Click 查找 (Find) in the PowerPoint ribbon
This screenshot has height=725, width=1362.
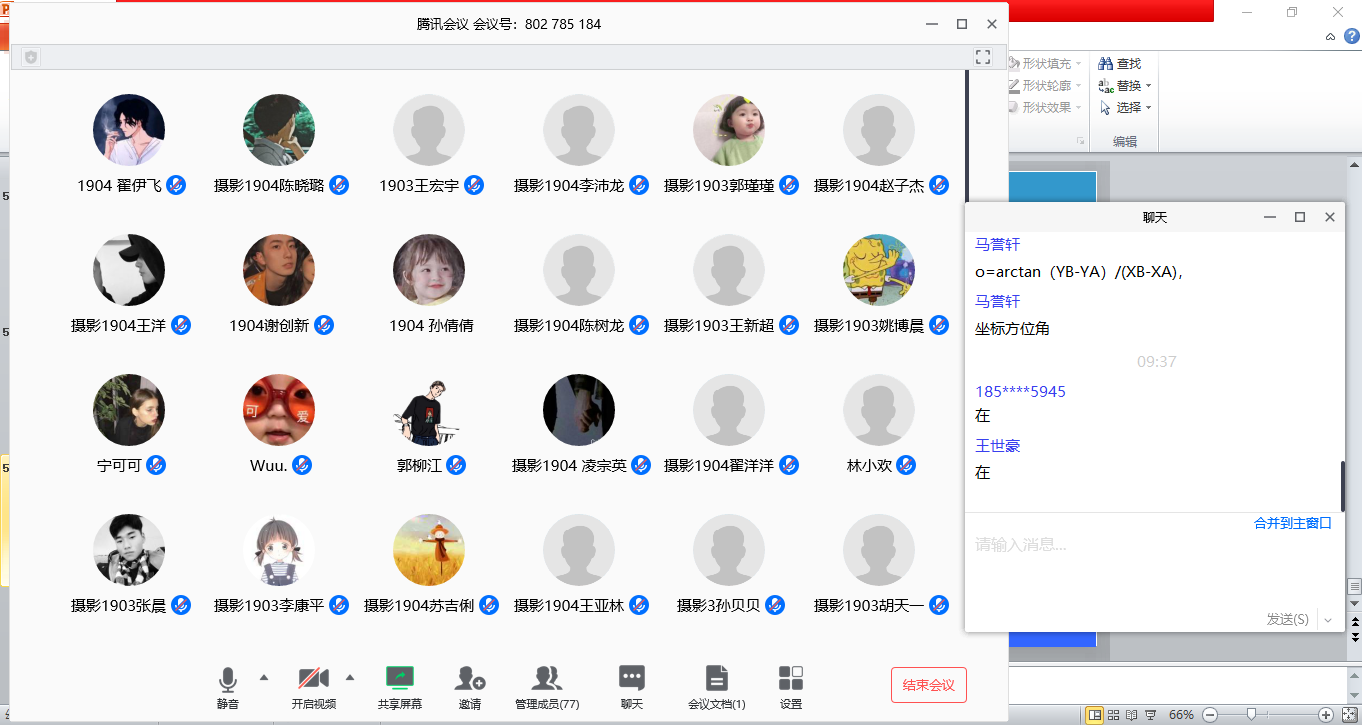(1120, 63)
